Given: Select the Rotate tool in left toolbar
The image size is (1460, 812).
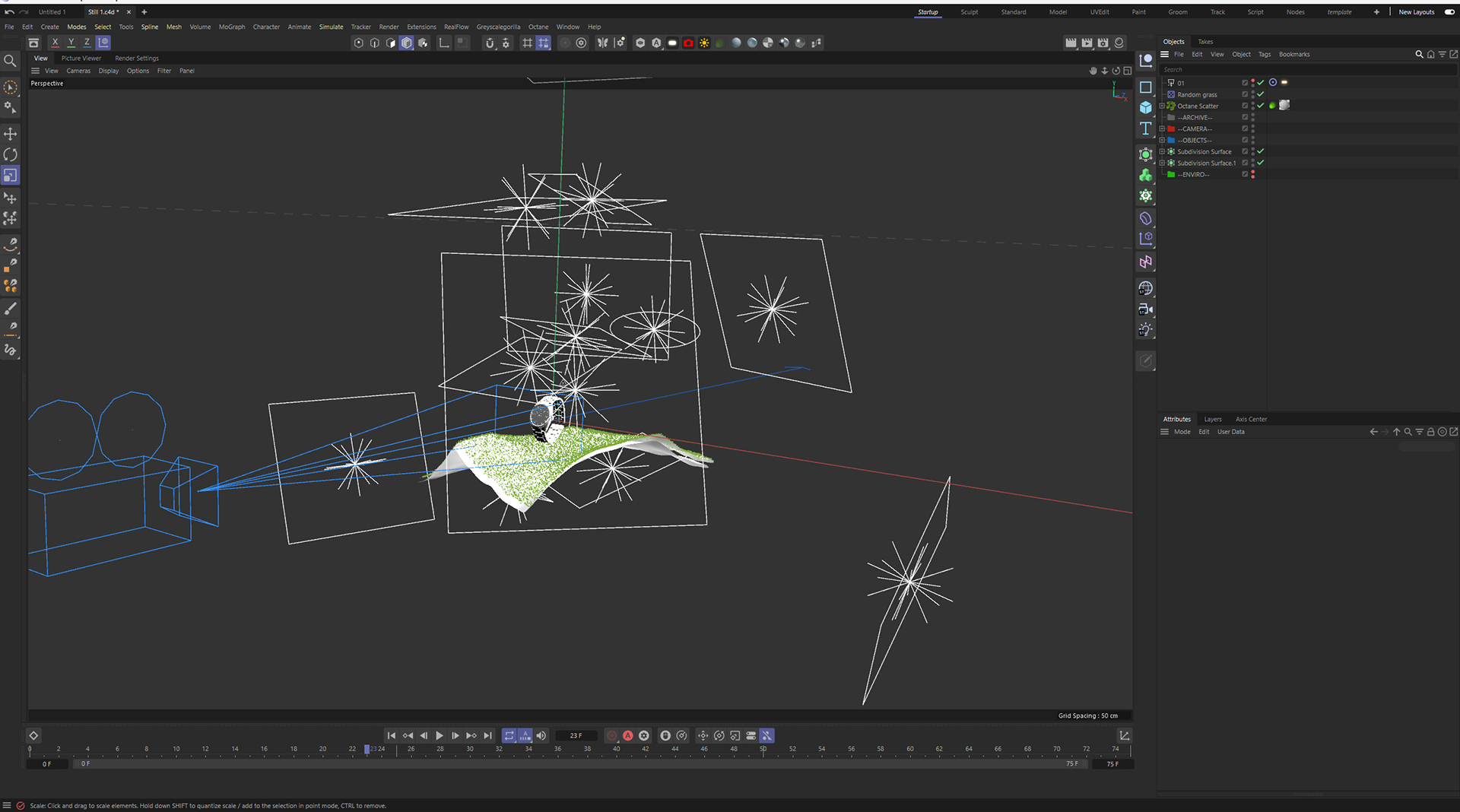Looking at the screenshot, I should click(10, 154).
